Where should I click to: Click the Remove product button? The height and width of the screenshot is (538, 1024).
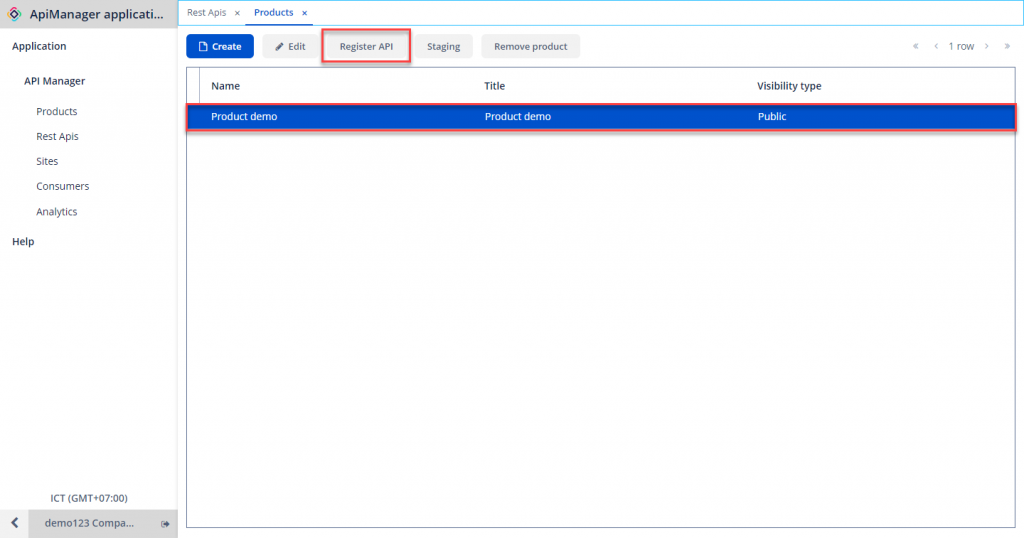(530, 46)
